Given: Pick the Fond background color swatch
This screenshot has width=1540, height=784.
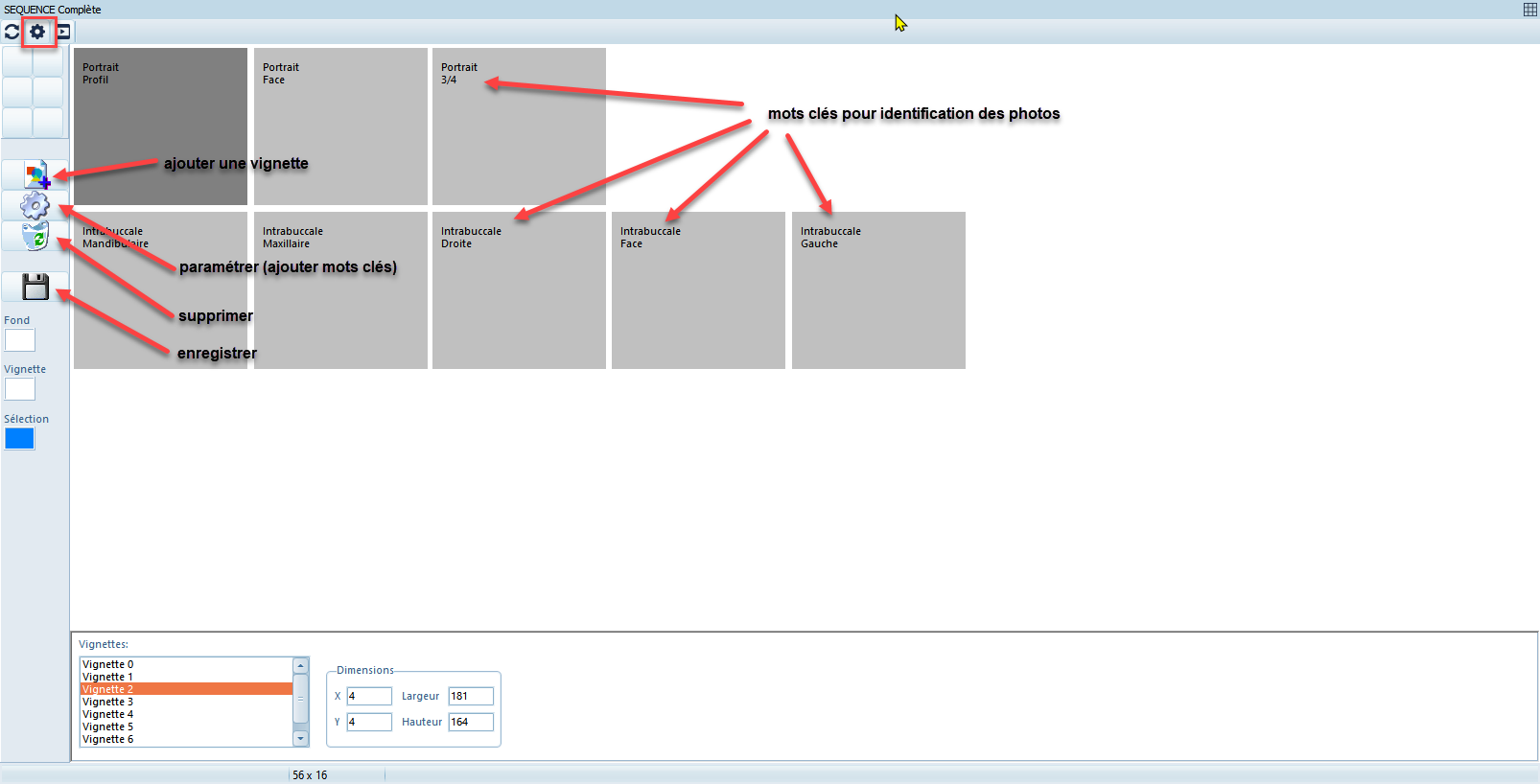Looking at the screenshot, I should [20, 340].
